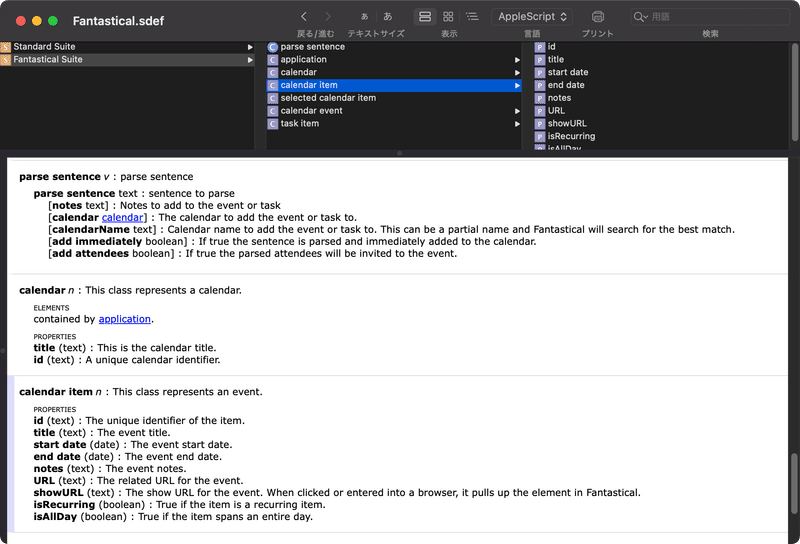800x544 pixels.
Task: Click the add immediately boolean parameter line
Action: pos(292,241)
